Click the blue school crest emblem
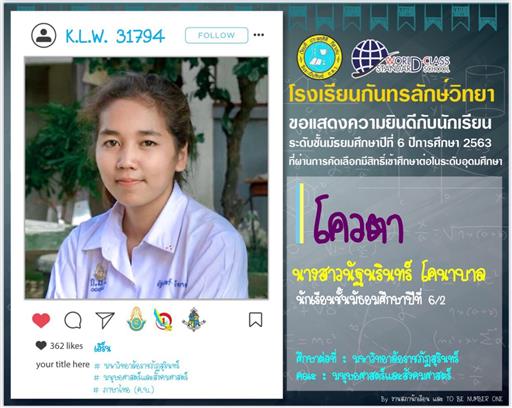The image size is (512, 408). pyautogui.click(x=194, y=319)
